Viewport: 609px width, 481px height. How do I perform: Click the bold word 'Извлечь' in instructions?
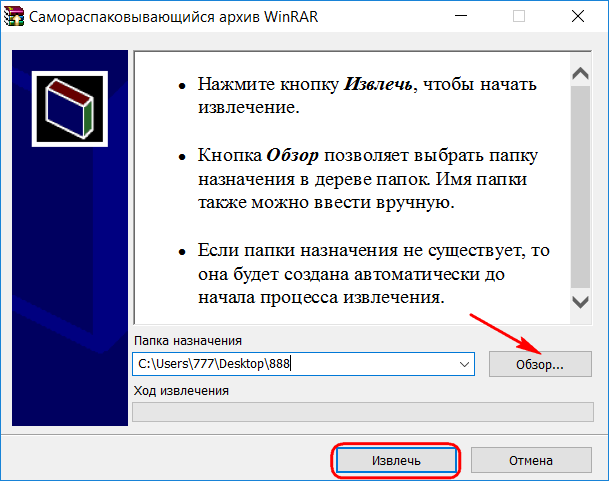(x=378, y=84)
